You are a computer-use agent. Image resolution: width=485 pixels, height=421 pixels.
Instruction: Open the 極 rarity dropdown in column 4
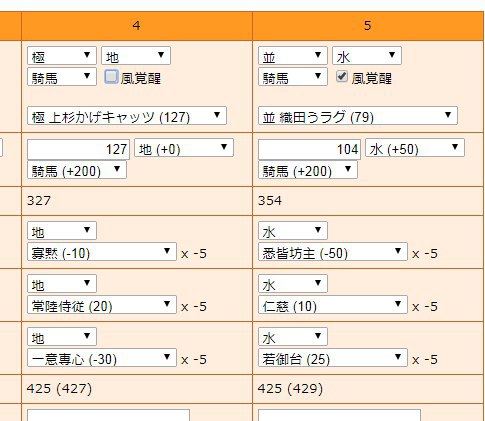[x=62, y=56]
